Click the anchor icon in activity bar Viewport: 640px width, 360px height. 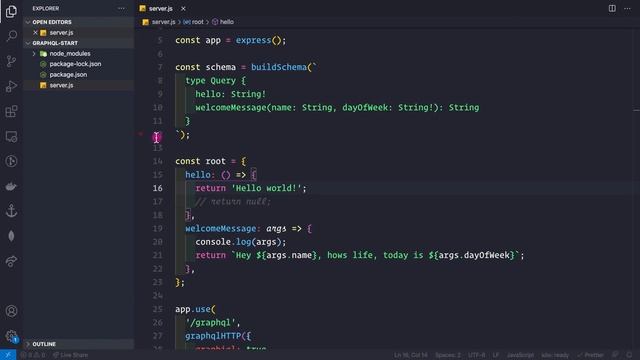click(x=11, y=211)
